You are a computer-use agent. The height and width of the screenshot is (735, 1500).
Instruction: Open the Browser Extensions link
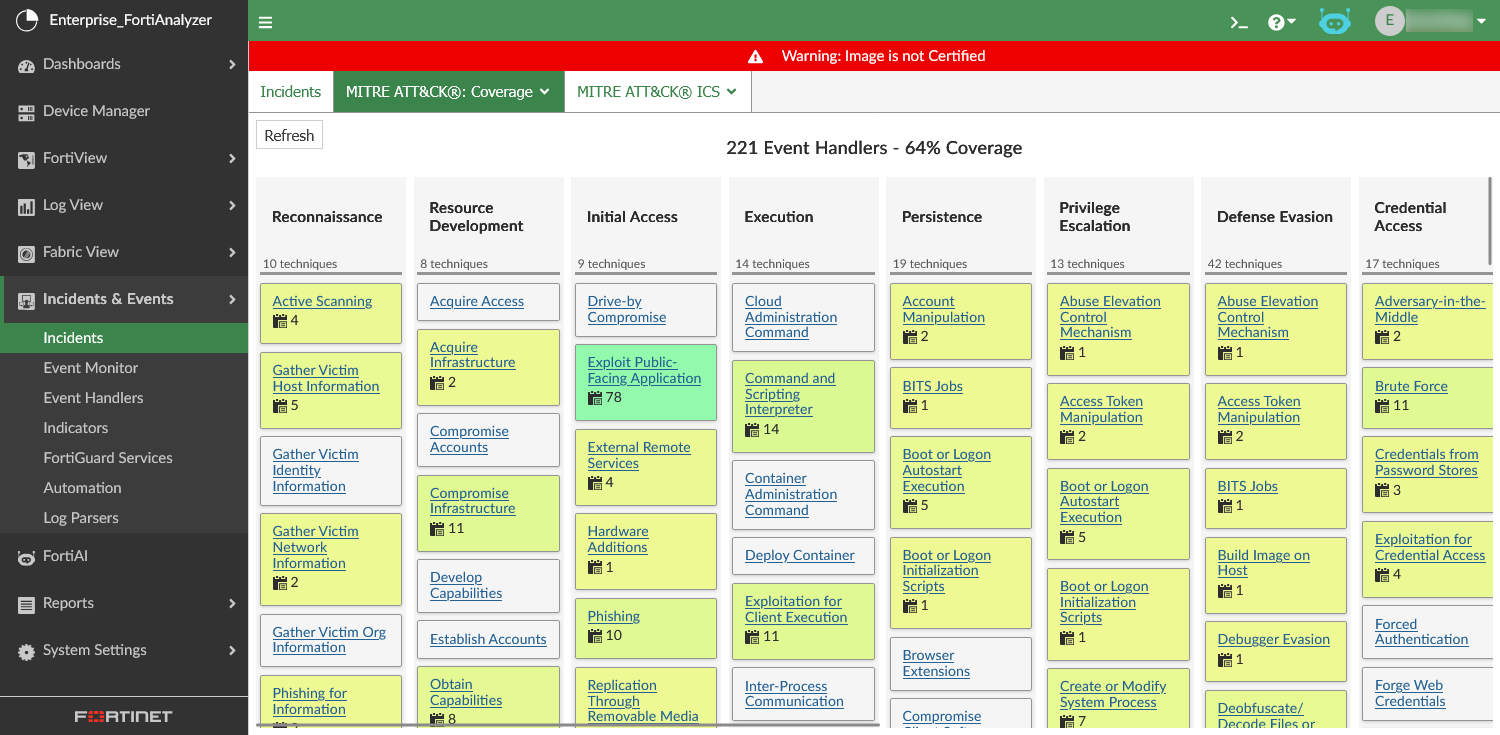coord(936,663)
